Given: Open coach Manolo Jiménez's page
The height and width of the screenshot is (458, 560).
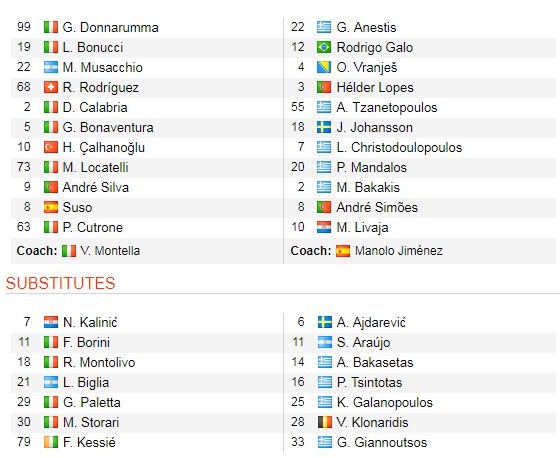Looking at the screenshot, I should tap(399, 251).
